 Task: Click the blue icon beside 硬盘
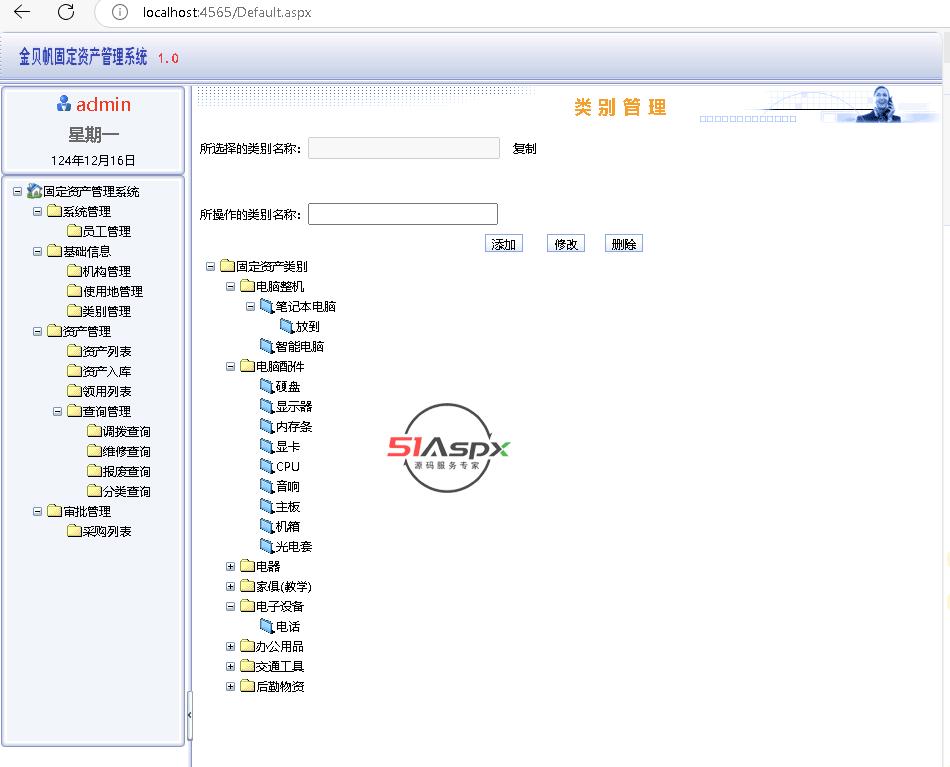click(266, 386)
